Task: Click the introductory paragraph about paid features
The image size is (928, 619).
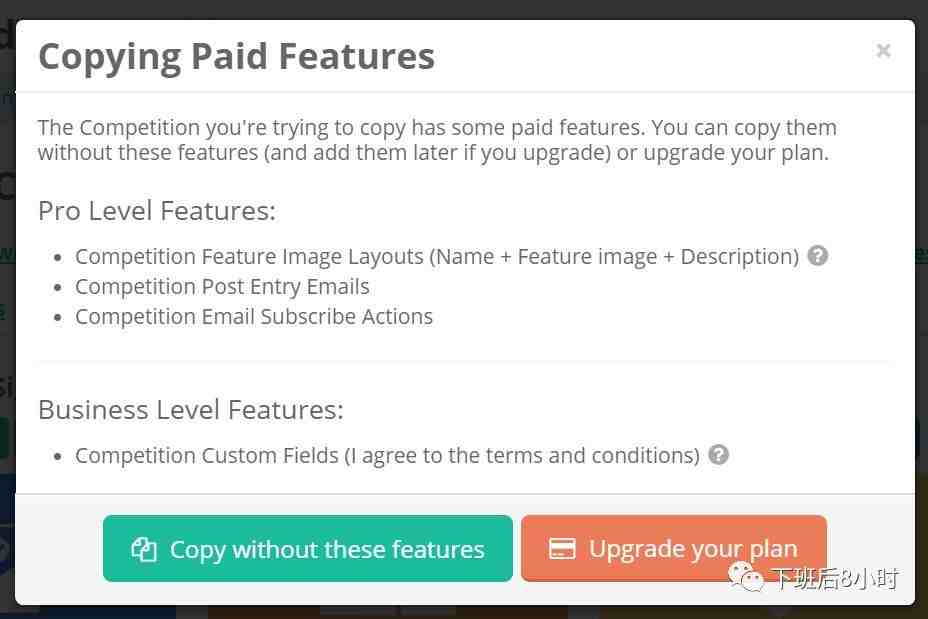Action: coord(437,140)
